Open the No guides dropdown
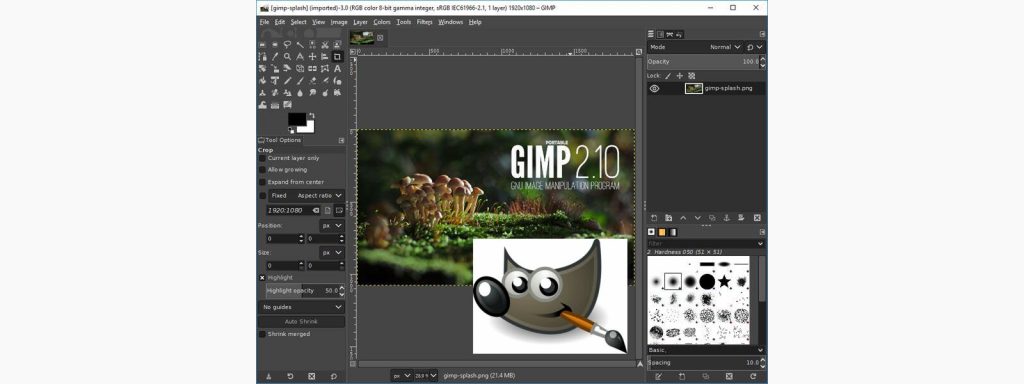Screen dimensions: 1024x384 tap(302, 307)
